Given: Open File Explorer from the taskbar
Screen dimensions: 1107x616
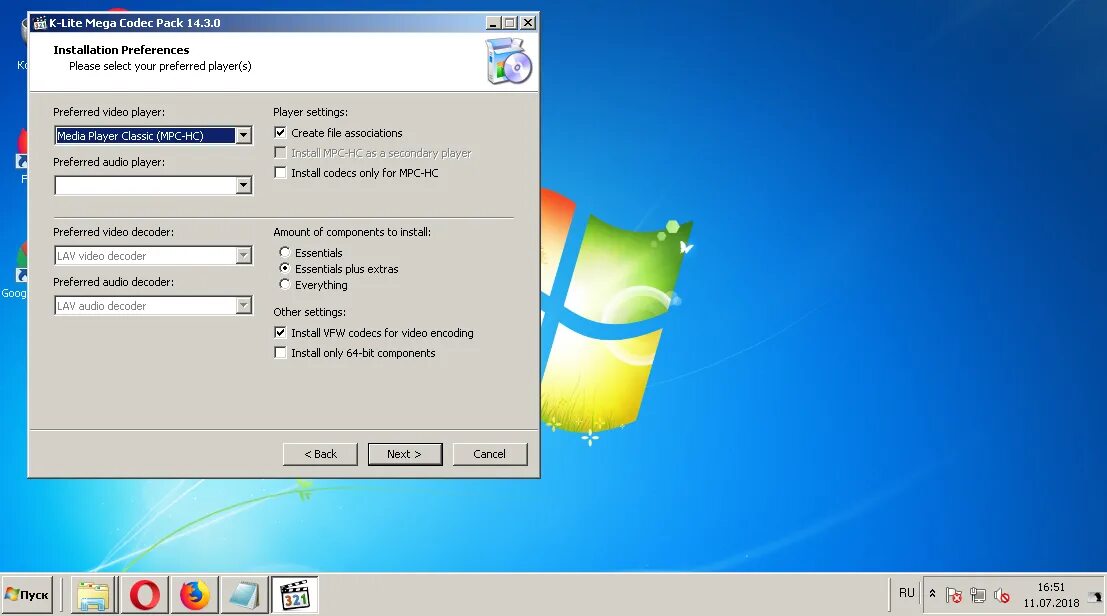Looking at the screenshot, I should pyautogui.click(x=93, y=595).
